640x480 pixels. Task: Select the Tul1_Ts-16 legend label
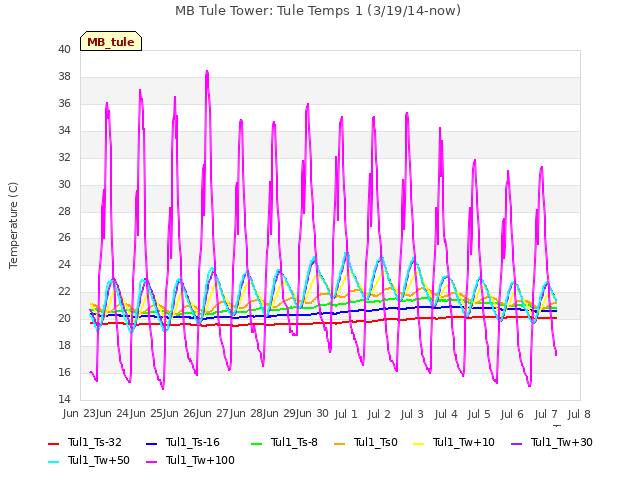(193, 442)
